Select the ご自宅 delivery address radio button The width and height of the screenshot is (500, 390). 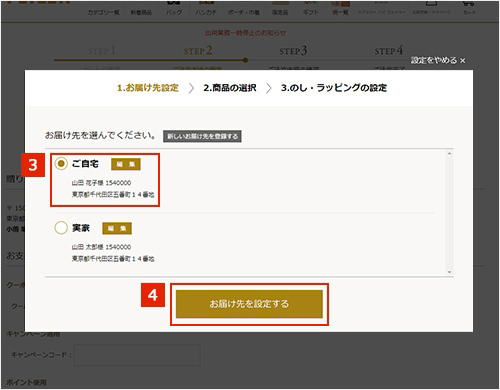click(x=61, y=164)
